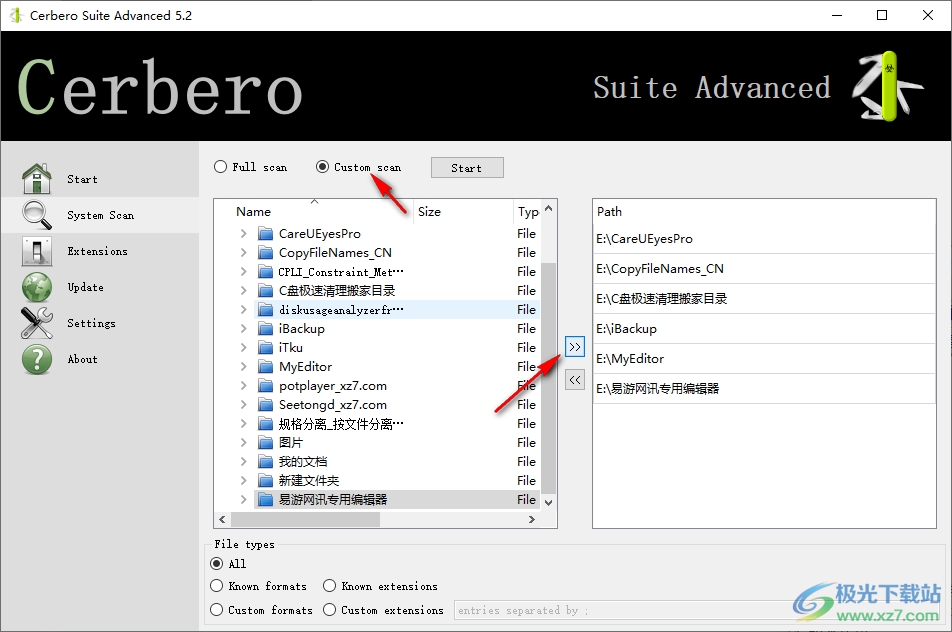
Task: Select E:\iBackup in Path list
Action: (764, 328)
